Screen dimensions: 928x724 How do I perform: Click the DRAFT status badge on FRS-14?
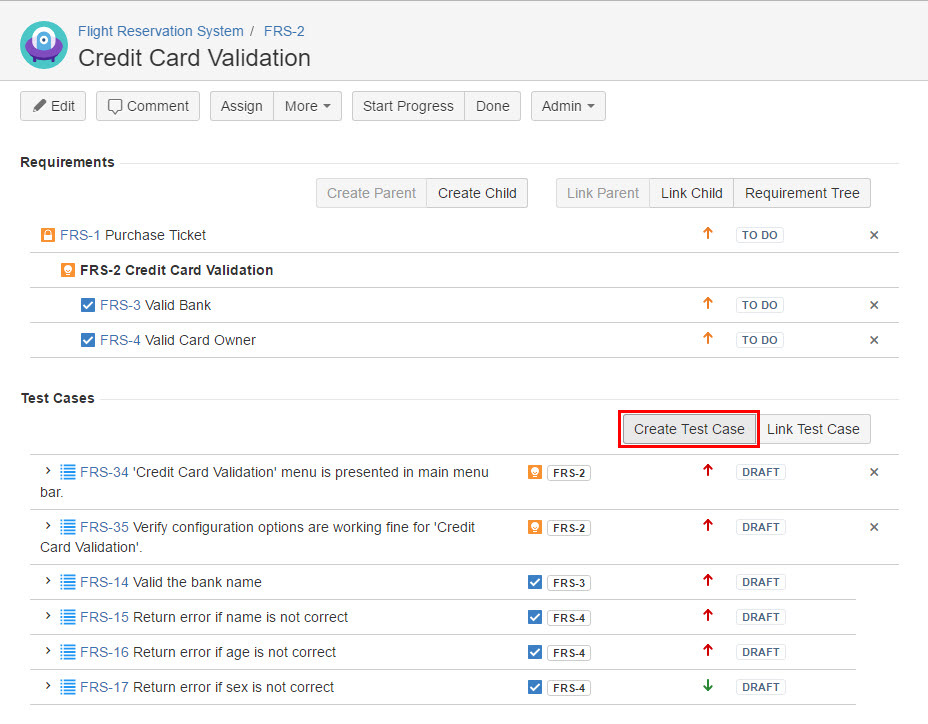(x=760, y=582)
